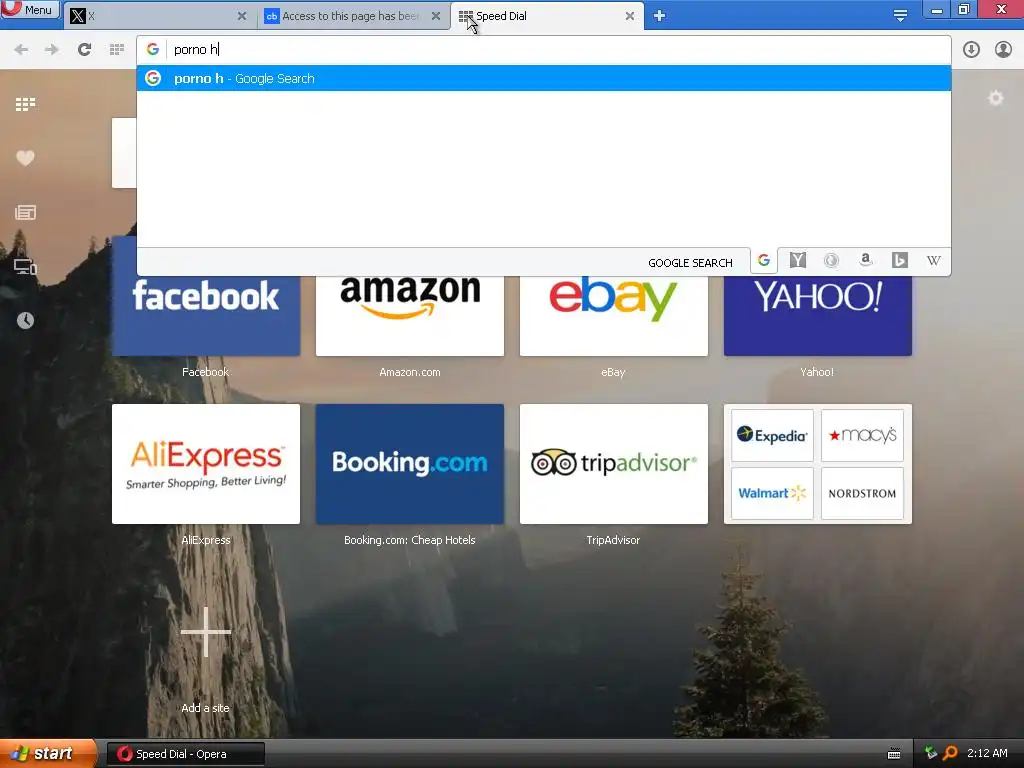
Task: Choose Wikipedia search engine icon
Action: 933,261
